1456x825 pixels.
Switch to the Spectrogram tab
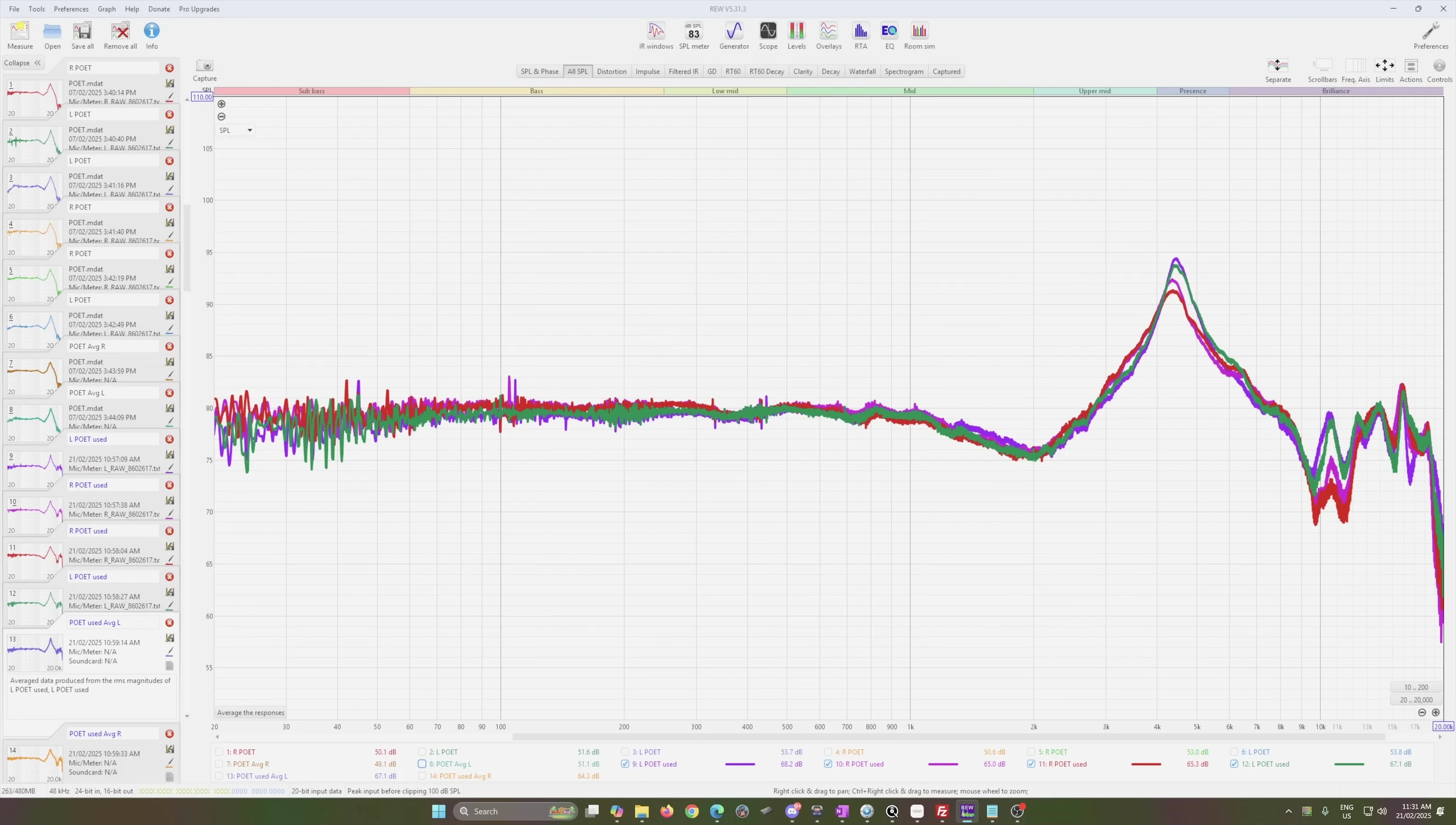point(903,71)
